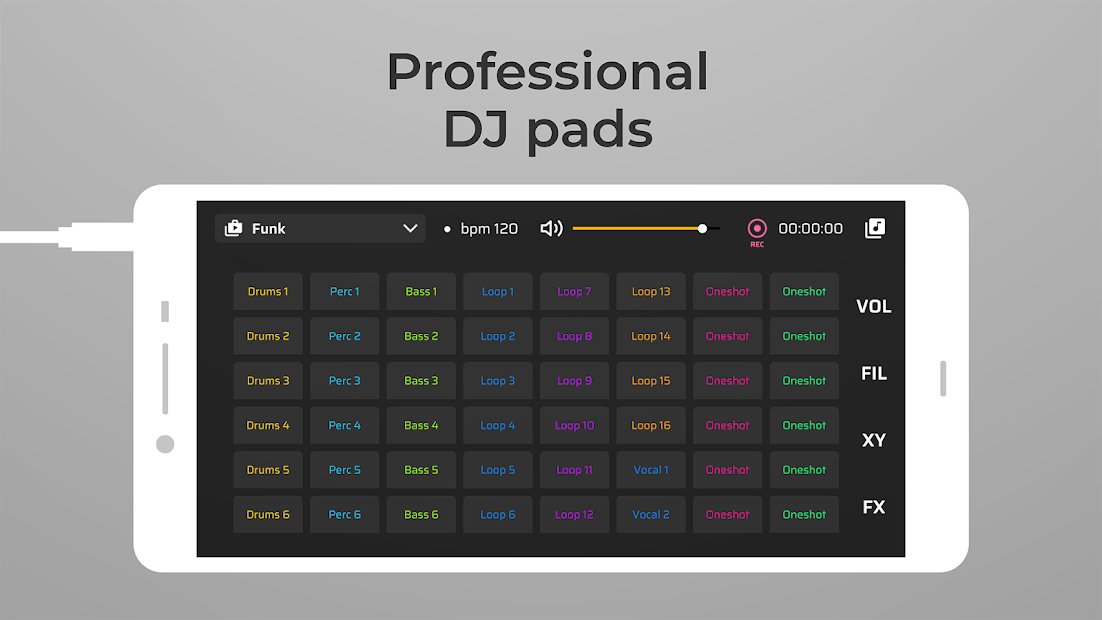Play the Bass 3 pad

(x=421, y=380)
